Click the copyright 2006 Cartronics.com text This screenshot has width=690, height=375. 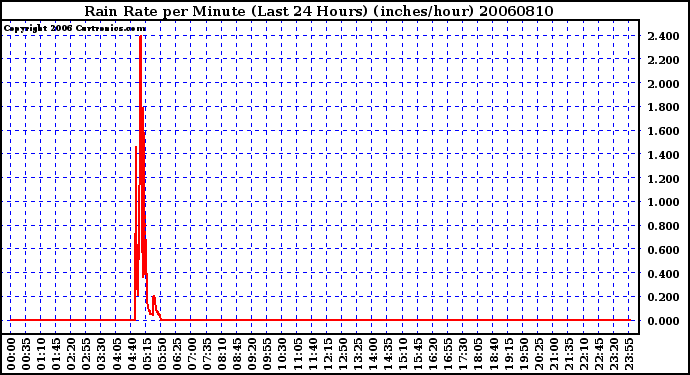coord(75,29)
